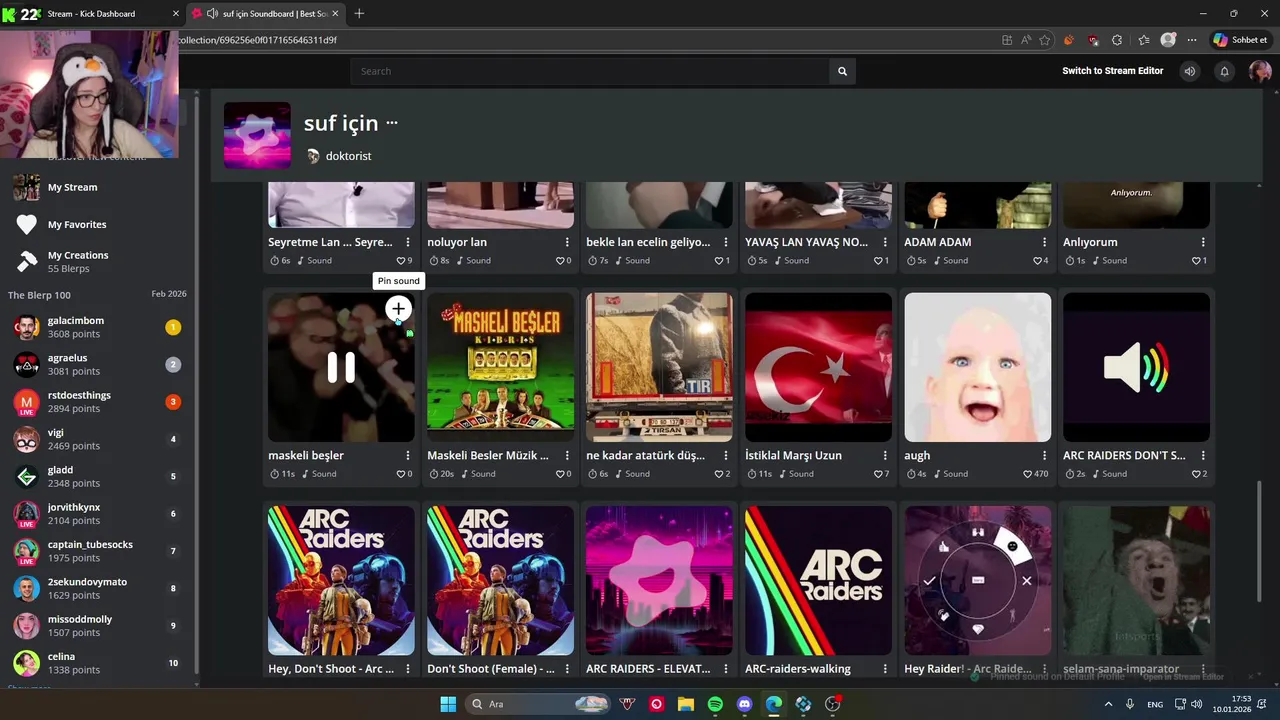Open options menu for bekle lan ecelin geliyor
Viewport: 1280px width, 720px height.
pos(726,242)
